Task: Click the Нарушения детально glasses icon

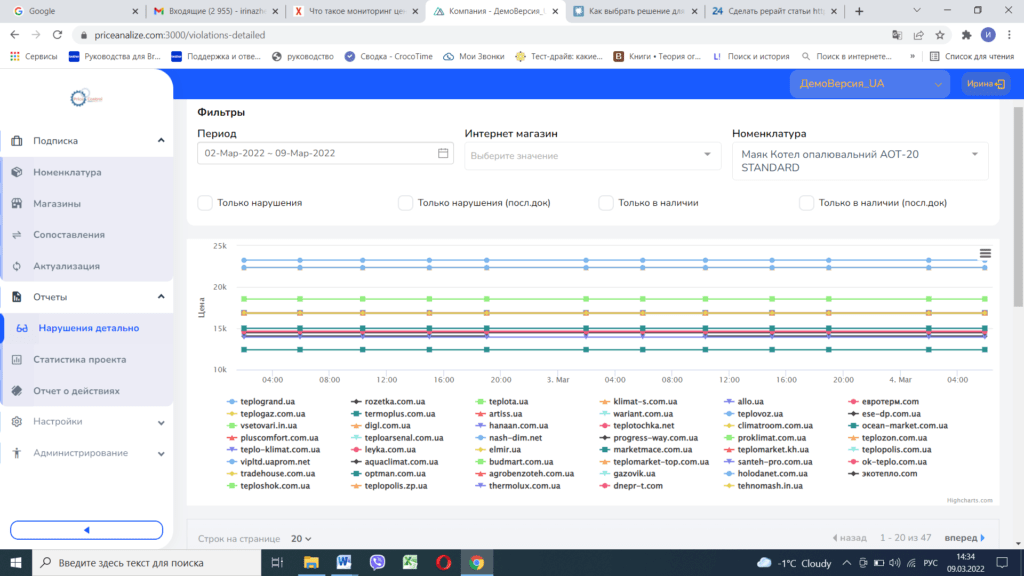Action: point(22,328)
